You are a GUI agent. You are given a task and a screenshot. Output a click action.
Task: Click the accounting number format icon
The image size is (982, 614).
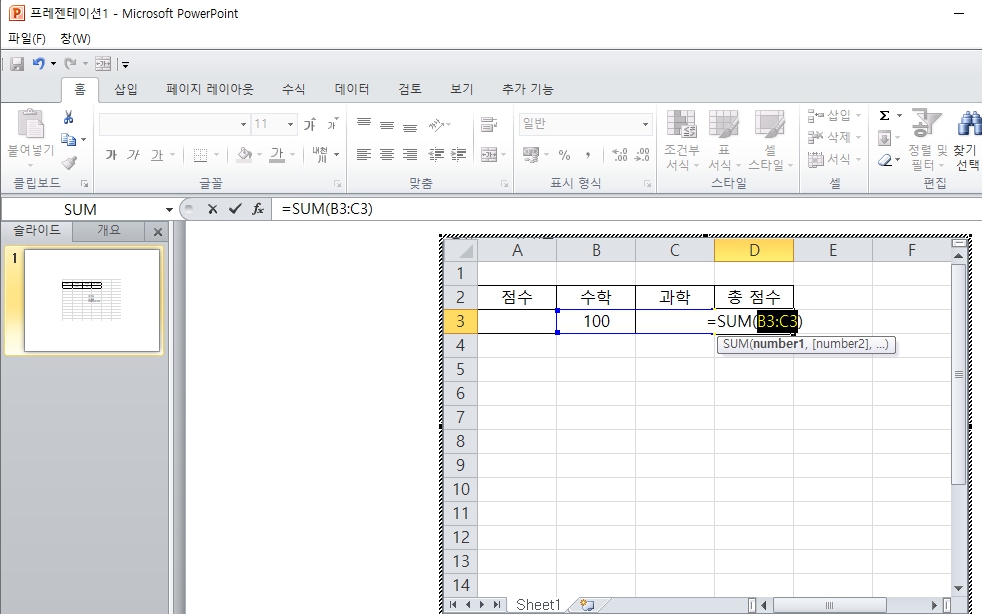[x=530, y=155]
